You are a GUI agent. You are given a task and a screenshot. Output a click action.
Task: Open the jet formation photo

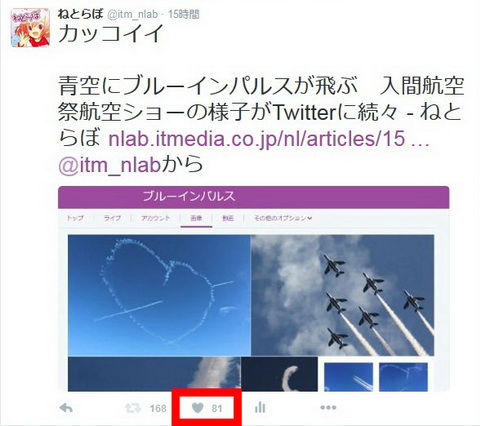coord(343,295)
